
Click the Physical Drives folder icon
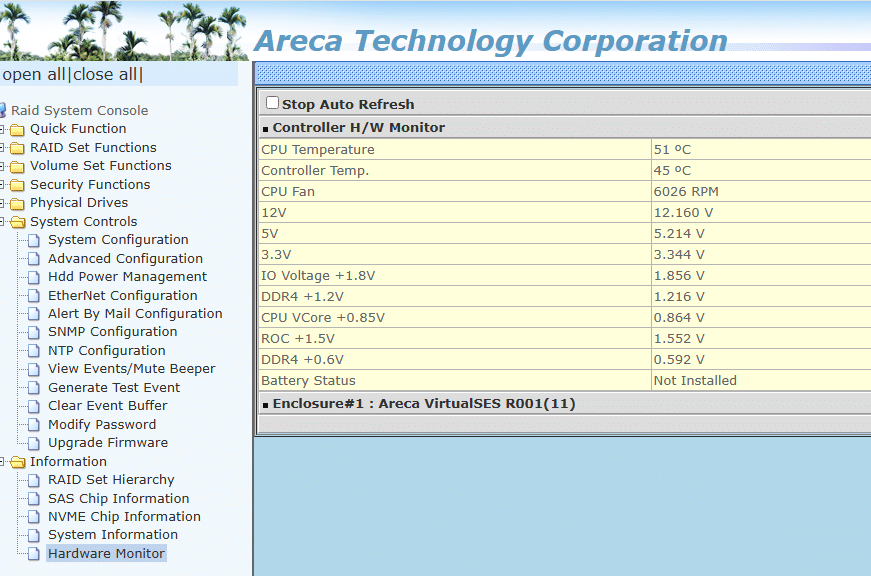17,203
